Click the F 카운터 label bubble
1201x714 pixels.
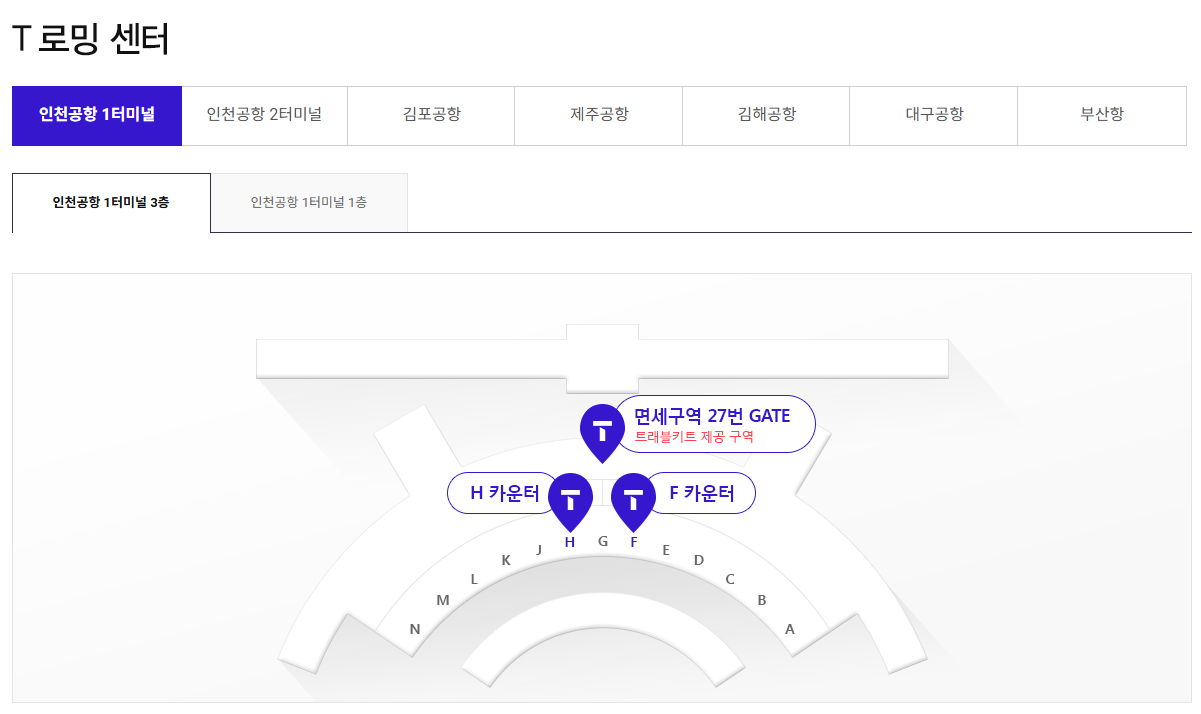[x=700, y=493]
